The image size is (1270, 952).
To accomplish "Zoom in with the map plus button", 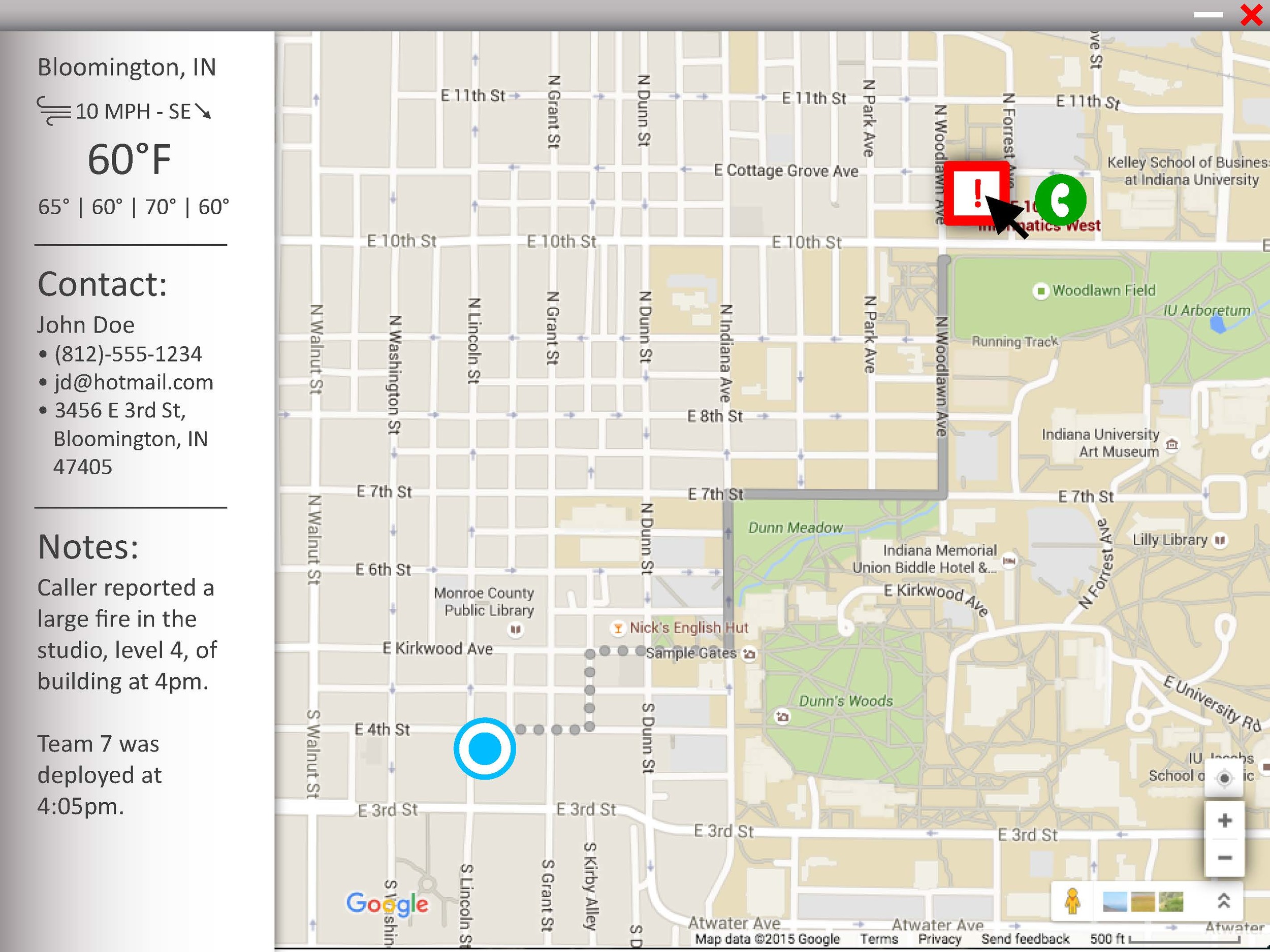I will click(1224, 820).
